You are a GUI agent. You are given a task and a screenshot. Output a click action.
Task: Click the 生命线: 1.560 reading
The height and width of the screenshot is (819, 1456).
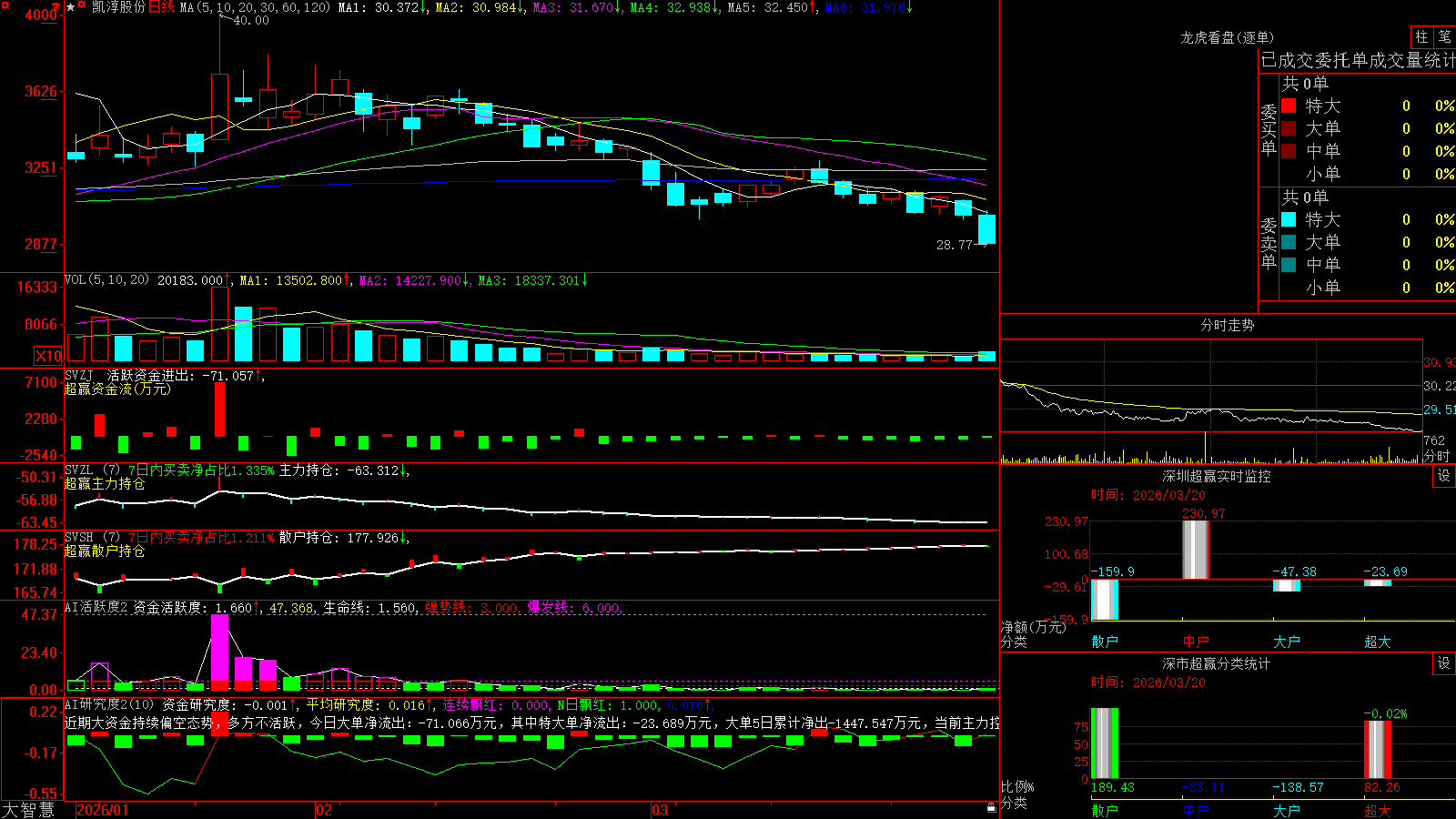click(370, 607)
